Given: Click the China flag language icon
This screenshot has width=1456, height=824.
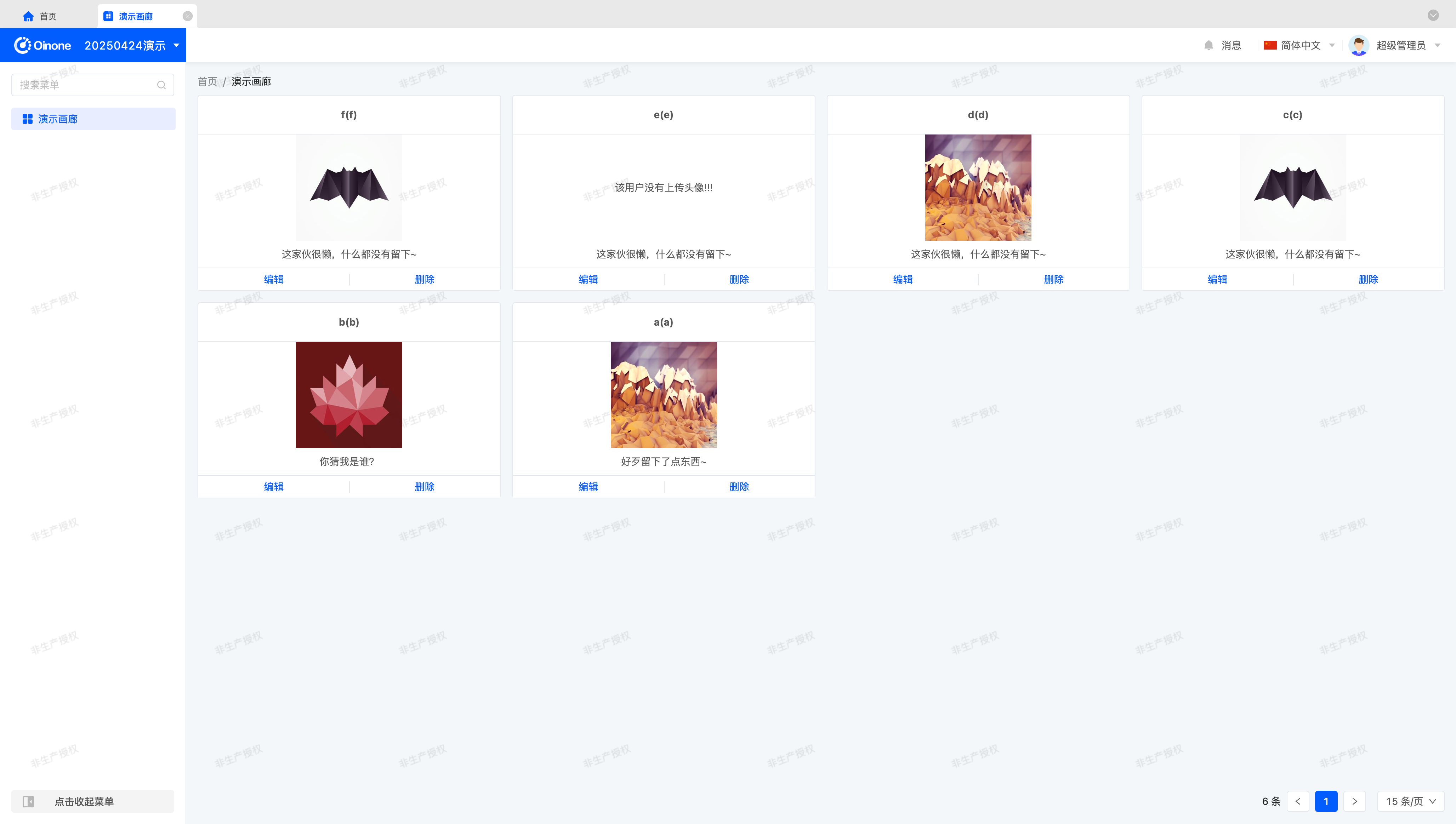Looking at the screenshot, I should pyautogui.click(x=1270, y=45).
